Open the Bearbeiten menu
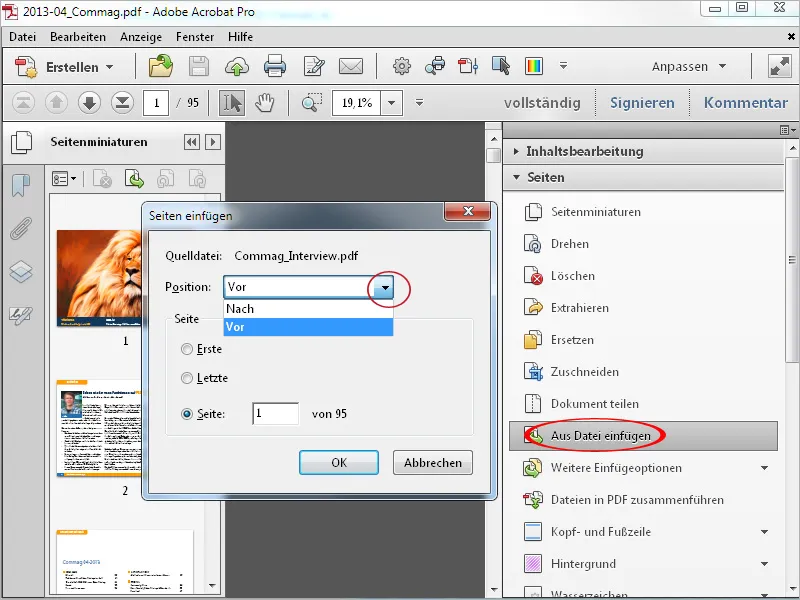 [x=78, y=37]
